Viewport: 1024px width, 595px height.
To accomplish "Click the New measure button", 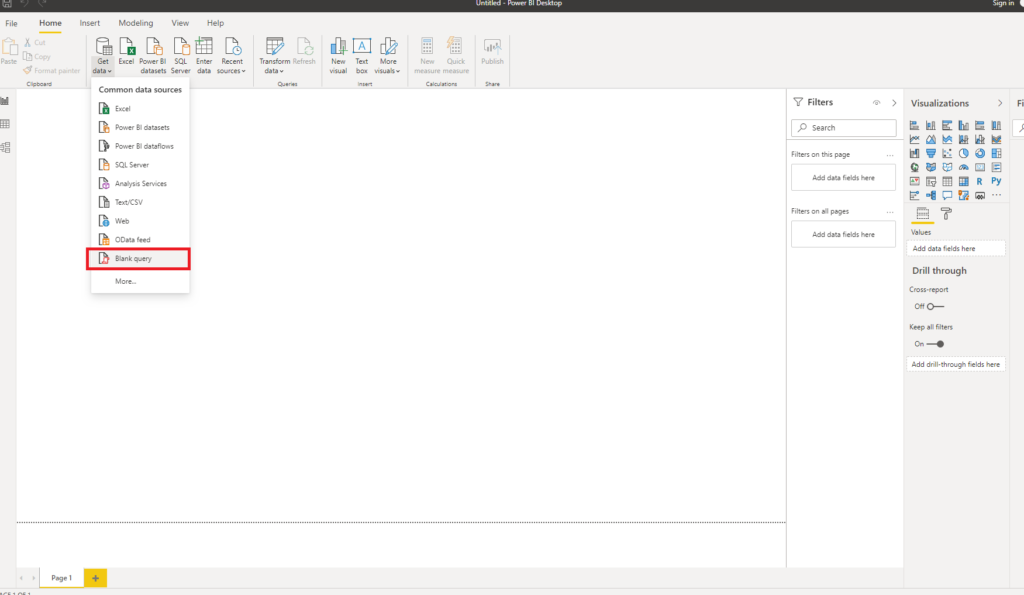I will click(x=427, y=55).
